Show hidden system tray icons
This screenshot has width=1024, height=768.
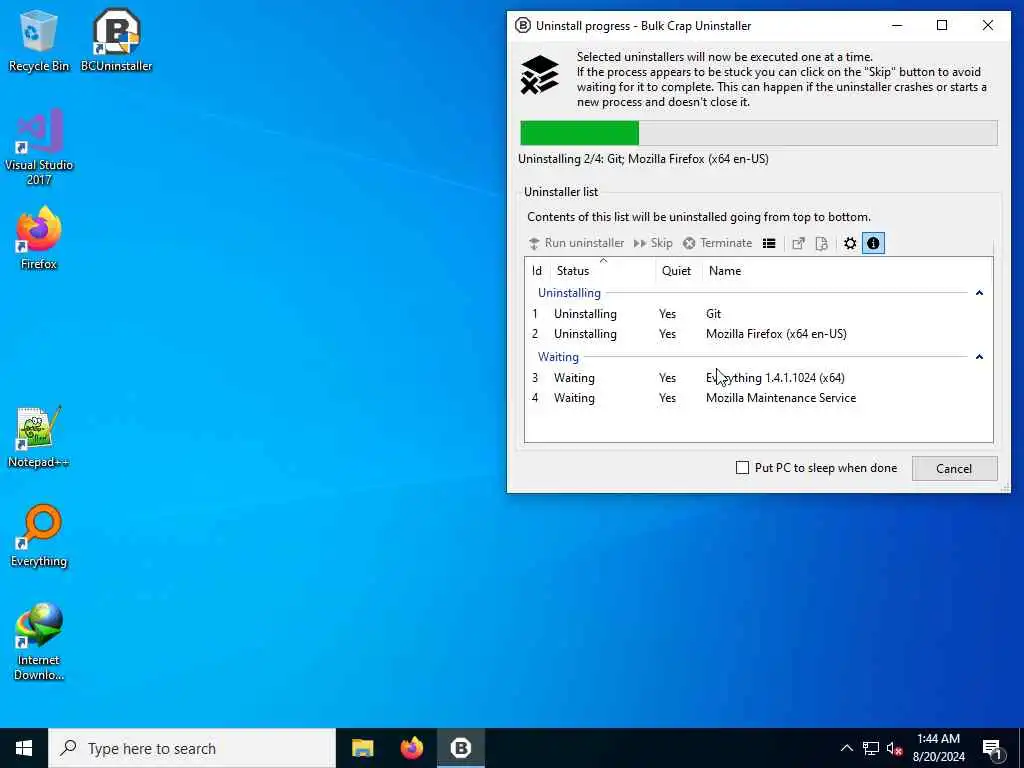[846, 748]
